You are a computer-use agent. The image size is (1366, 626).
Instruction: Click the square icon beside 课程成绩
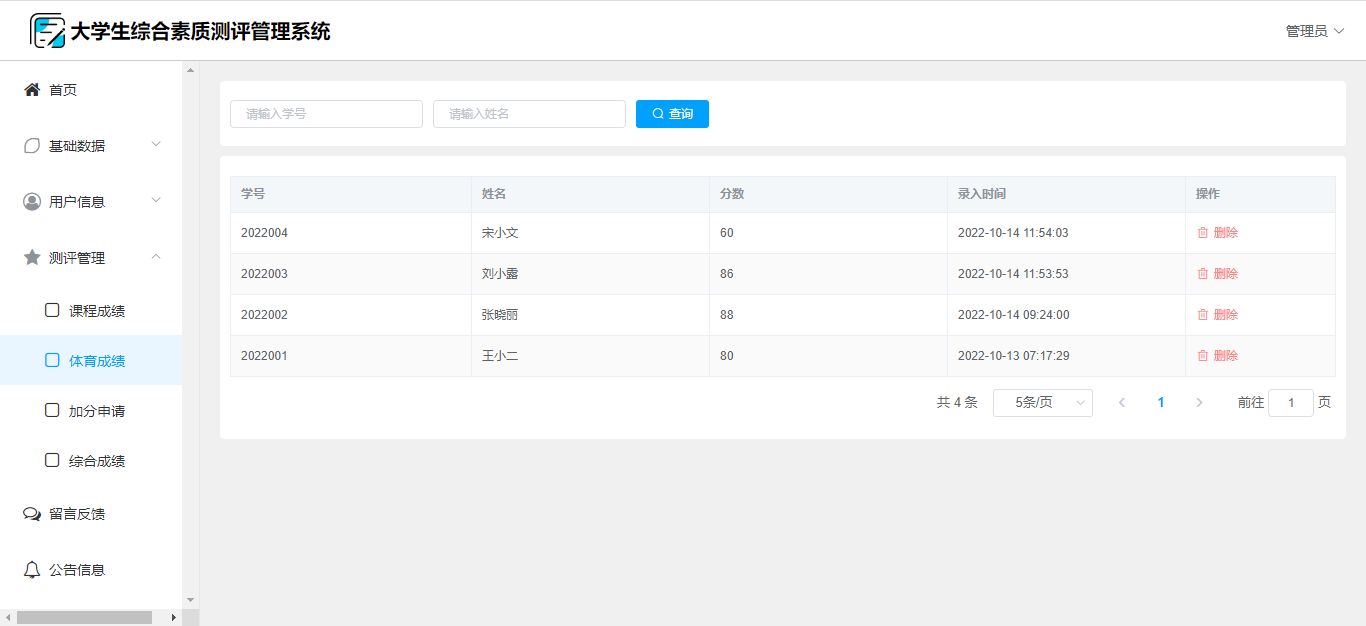(x=52, y=310)
